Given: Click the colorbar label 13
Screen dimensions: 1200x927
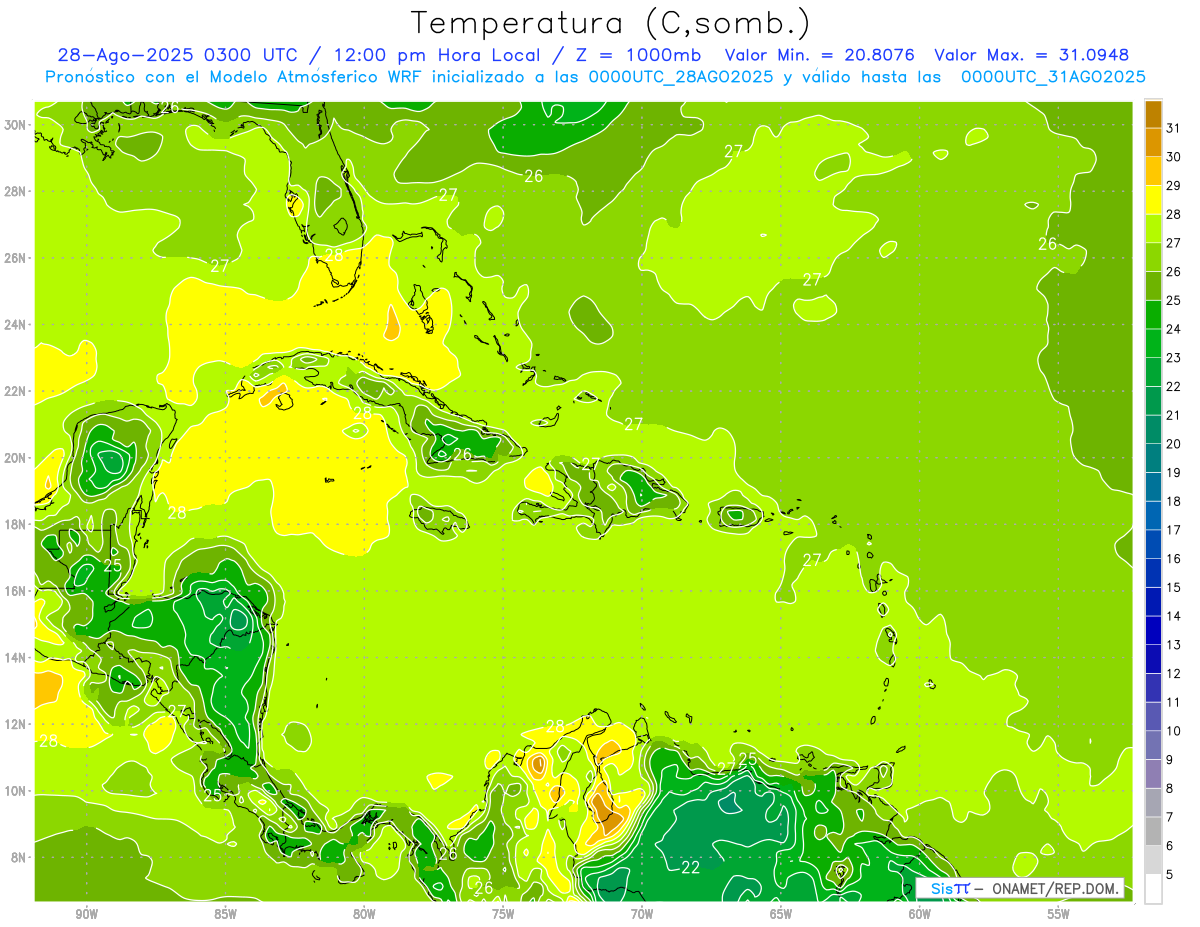Looking at the screenshot, I should point(1174,645).
